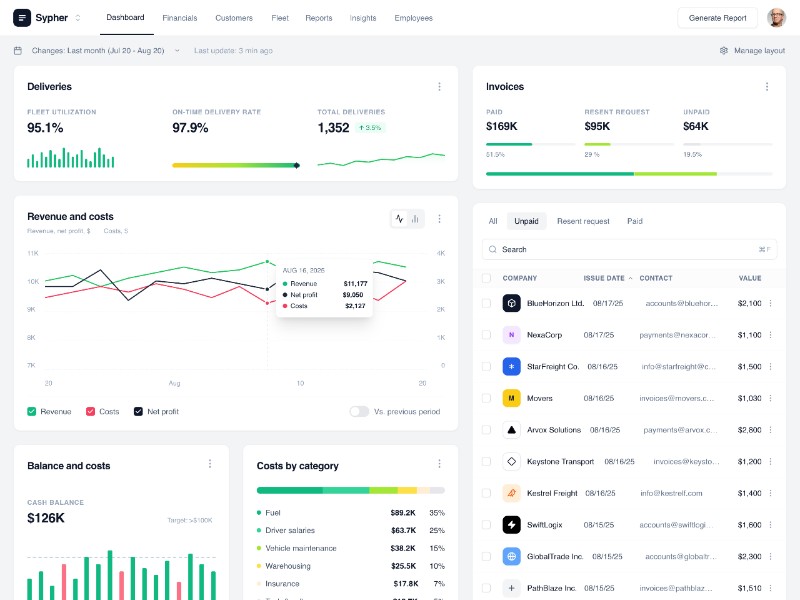Uncheck the Revenue legend checkbox
Image resolution: width=800 pixels, height=600 pixels.
click(x=32, y=411)
